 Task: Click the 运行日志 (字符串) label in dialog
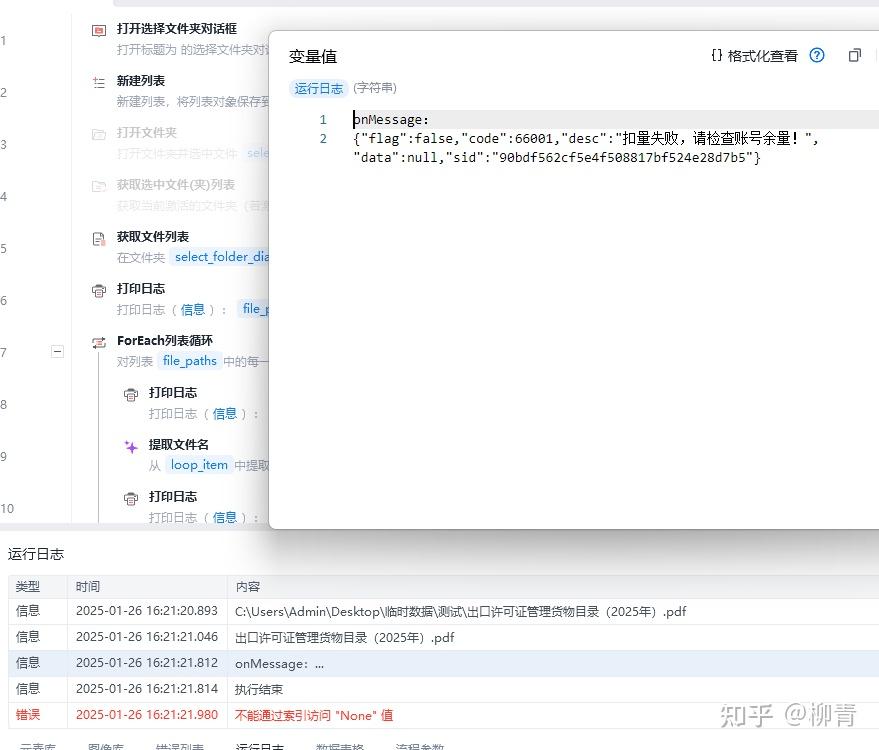[x=318, y=88]
